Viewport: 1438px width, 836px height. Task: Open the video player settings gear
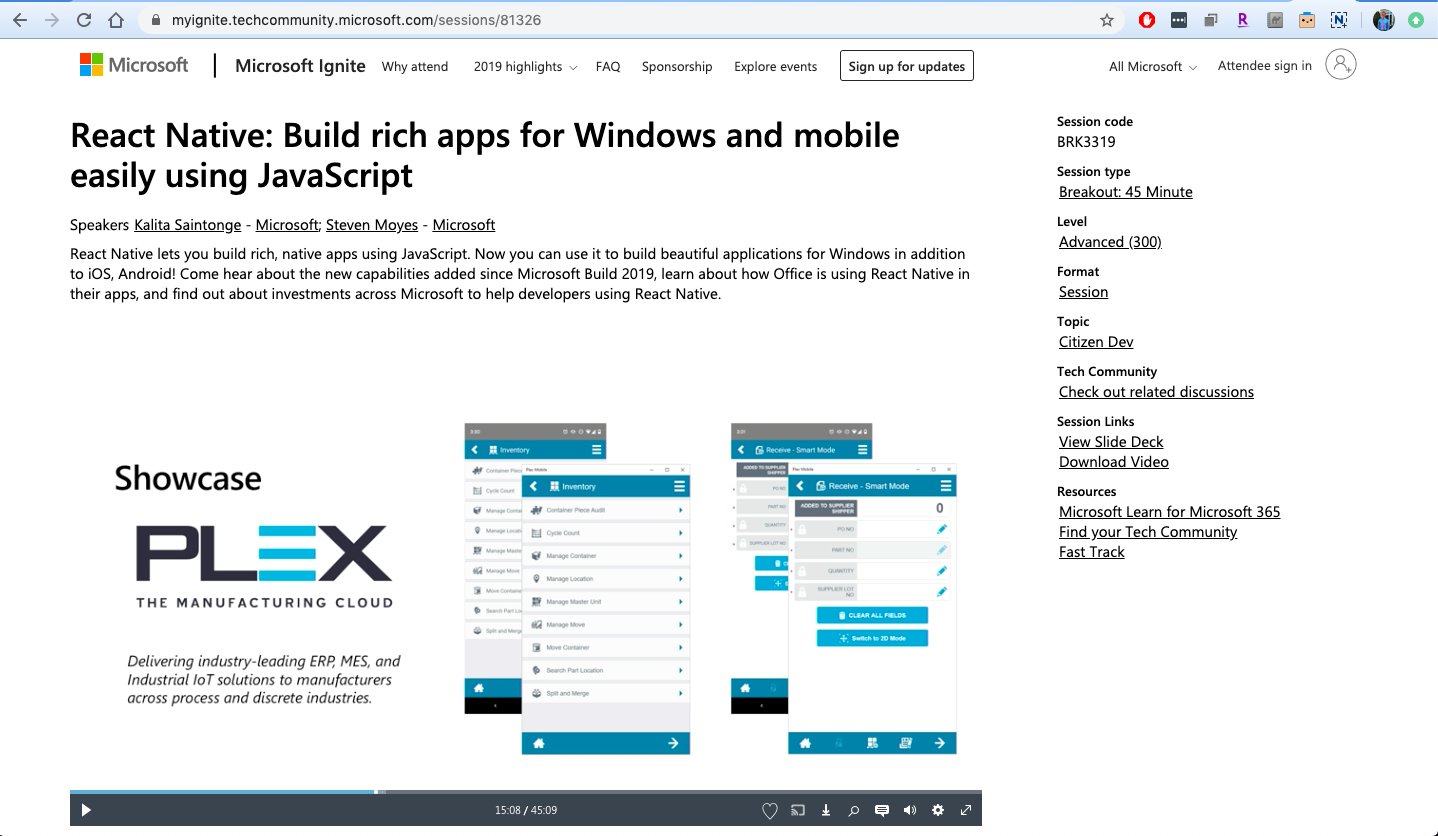937,810
